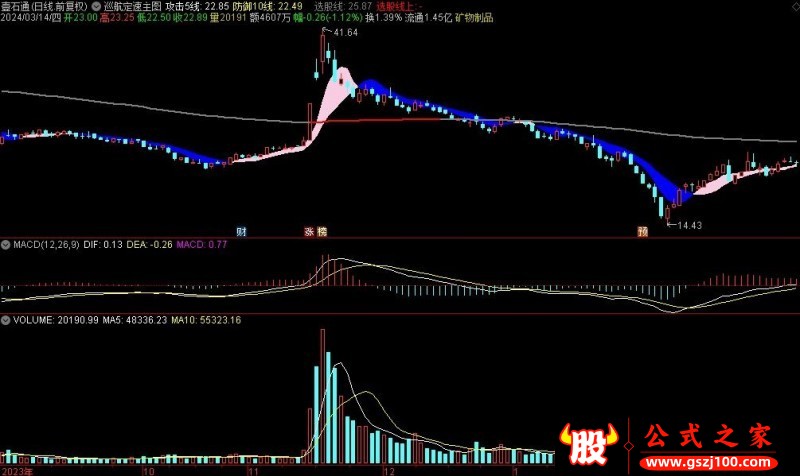Collapse the MACD indicator panel
Screen dimensions: 800x476
point(6,243)
